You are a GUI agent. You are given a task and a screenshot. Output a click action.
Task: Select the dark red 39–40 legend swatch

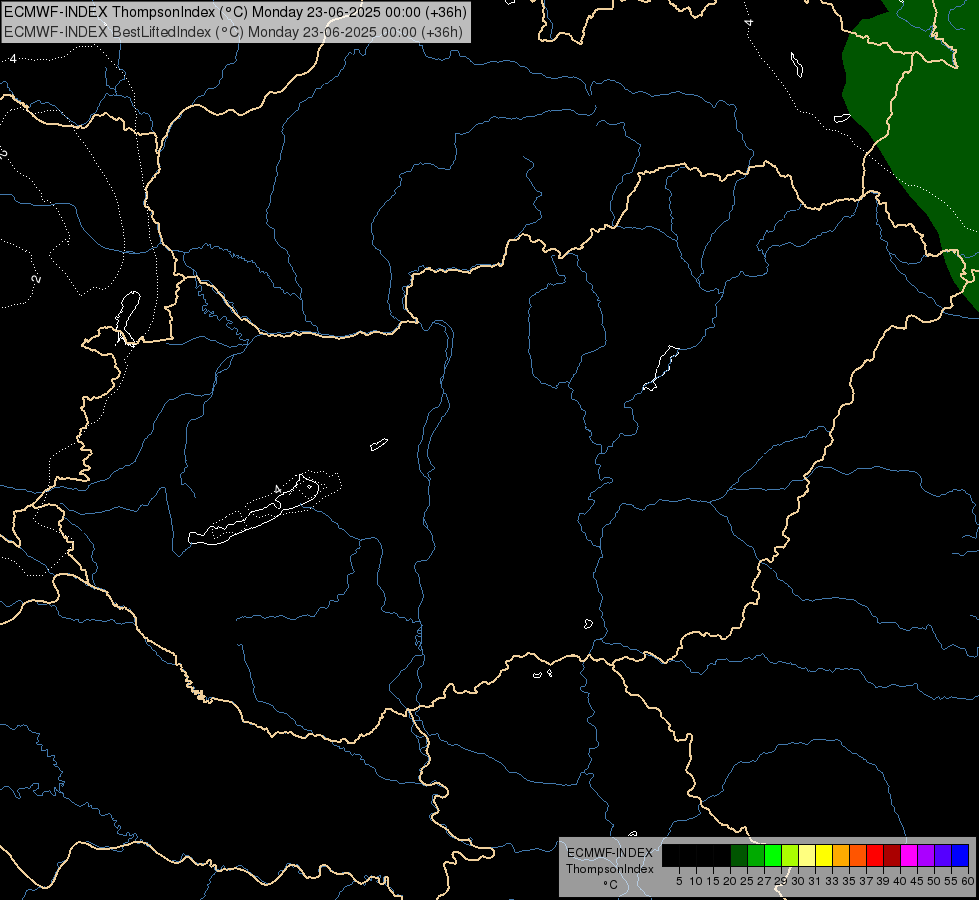pyautogui.click(x=892, y=855)
